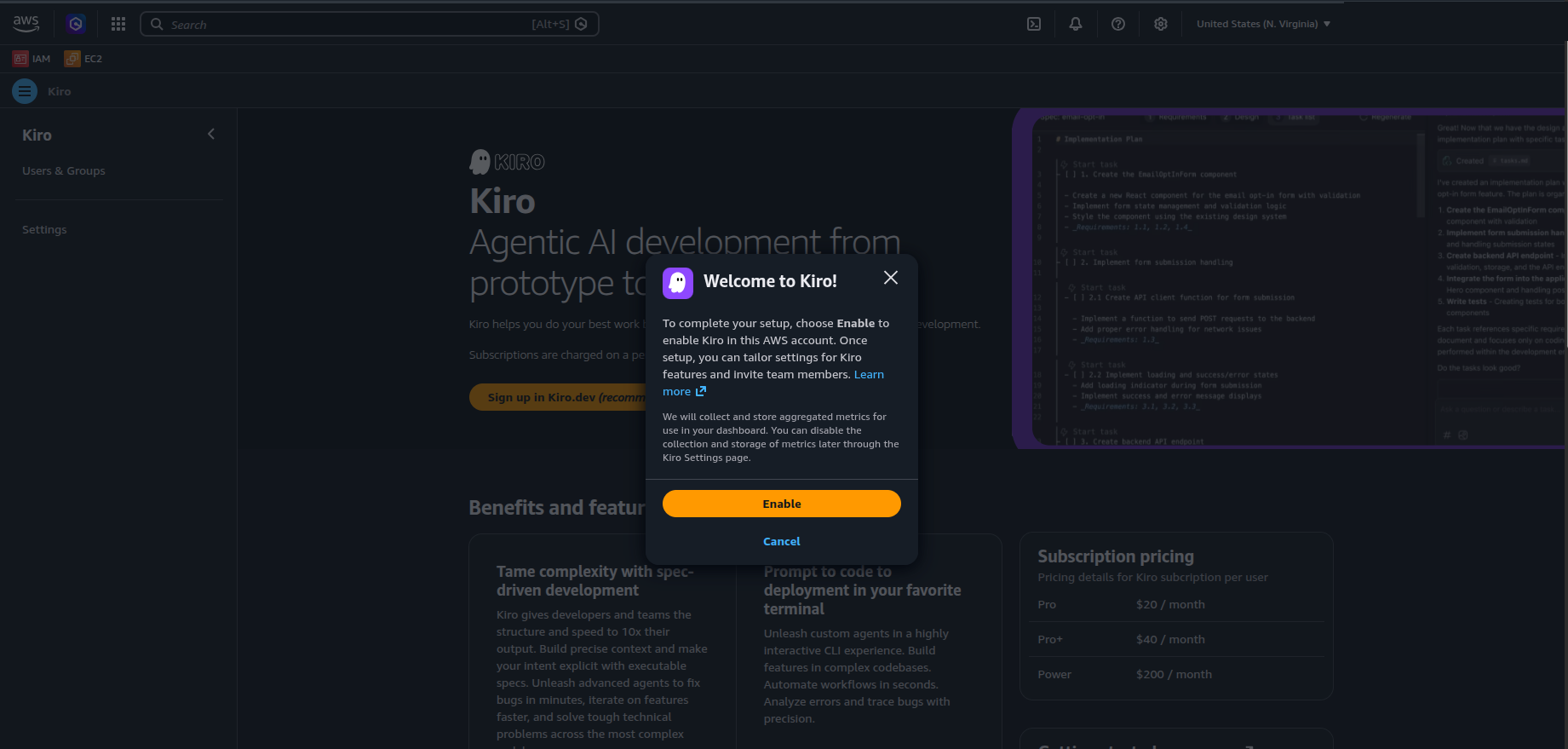Image resolution: width=1568 pixels, height=749 pixels.
Task: Open the Kiro service shortcut icon in header
Action: coord(76,24)
